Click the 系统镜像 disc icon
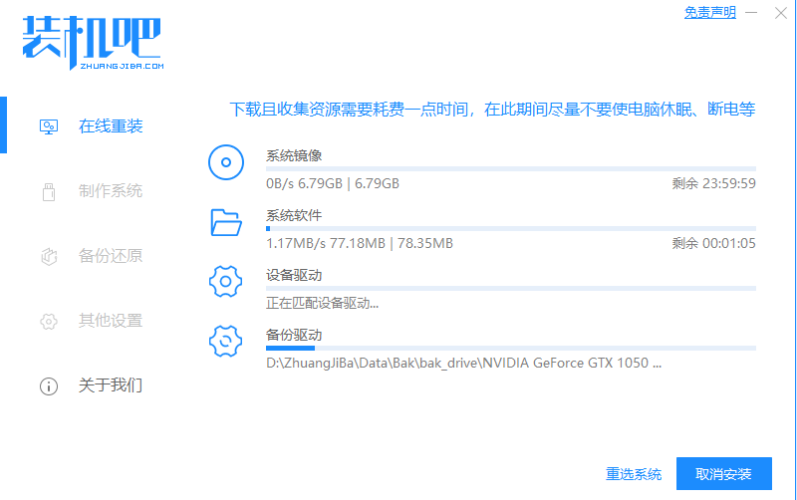Image resolution: width=797 pixels, height=500 pixels. [226, 162]
